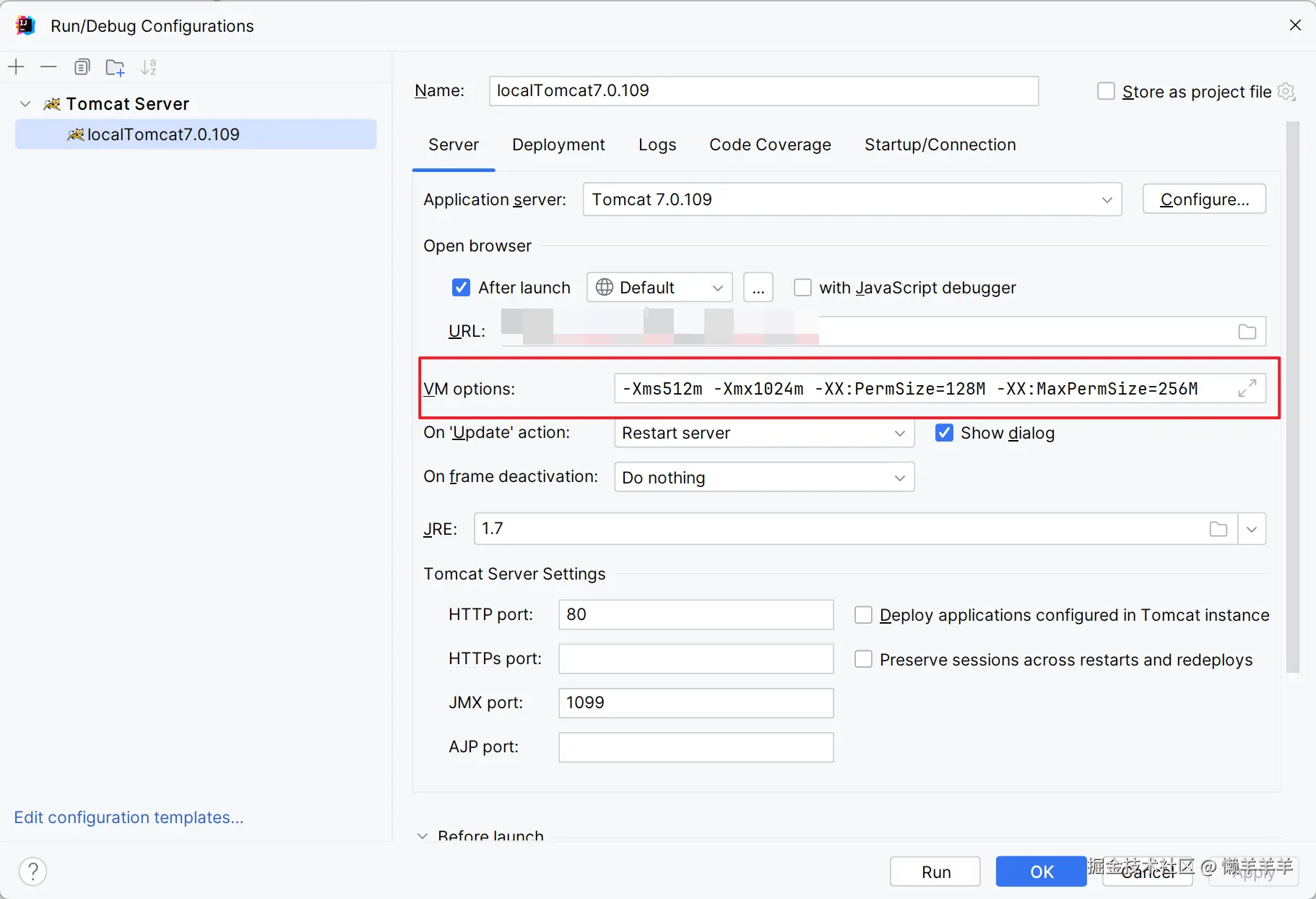The height and width of the screenshot is (899, 1316).
Task: Collapse the Tomcat Server tree node
Action: click(x=25, y=104)
